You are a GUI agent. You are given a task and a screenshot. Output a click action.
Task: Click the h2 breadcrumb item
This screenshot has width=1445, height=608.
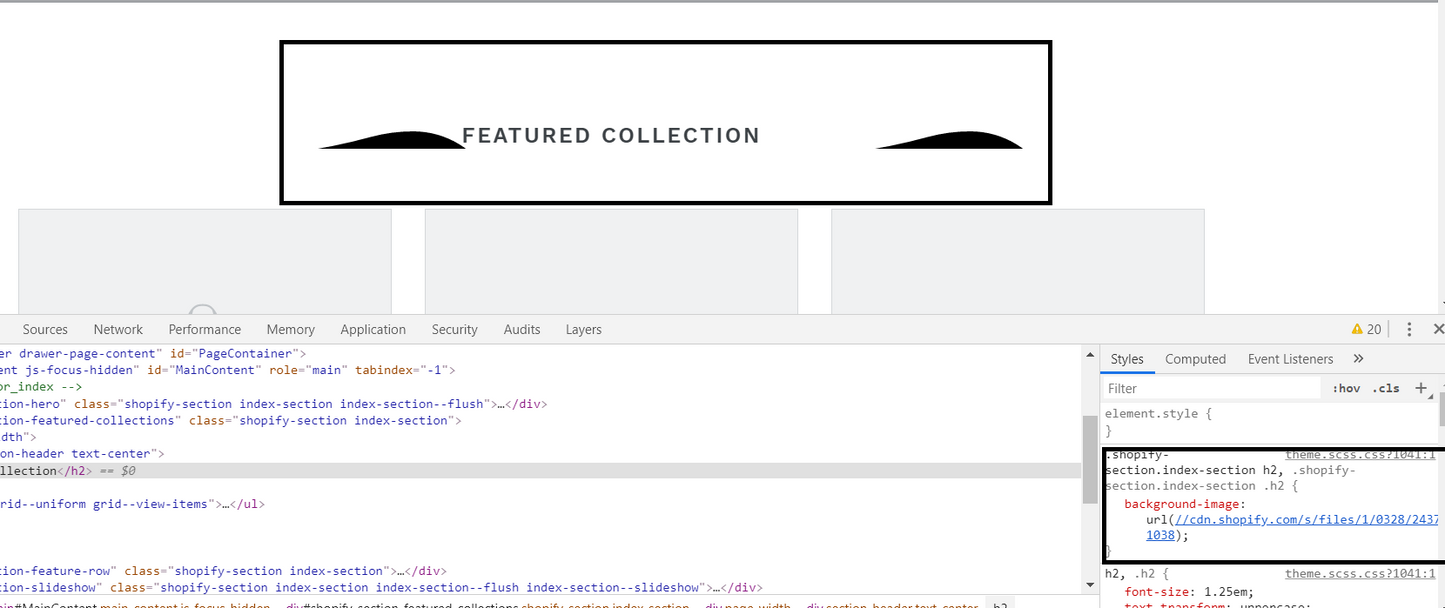click(1000, 604)
